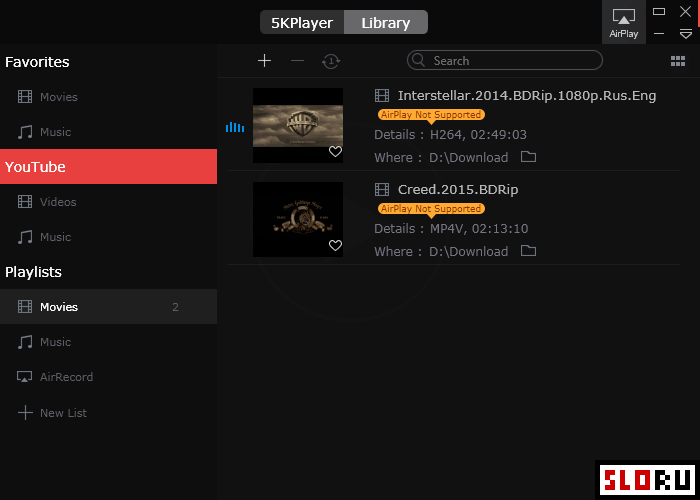Open folder icon for Interstellar location
Screen dimensions: 700x500
(528, 157)
